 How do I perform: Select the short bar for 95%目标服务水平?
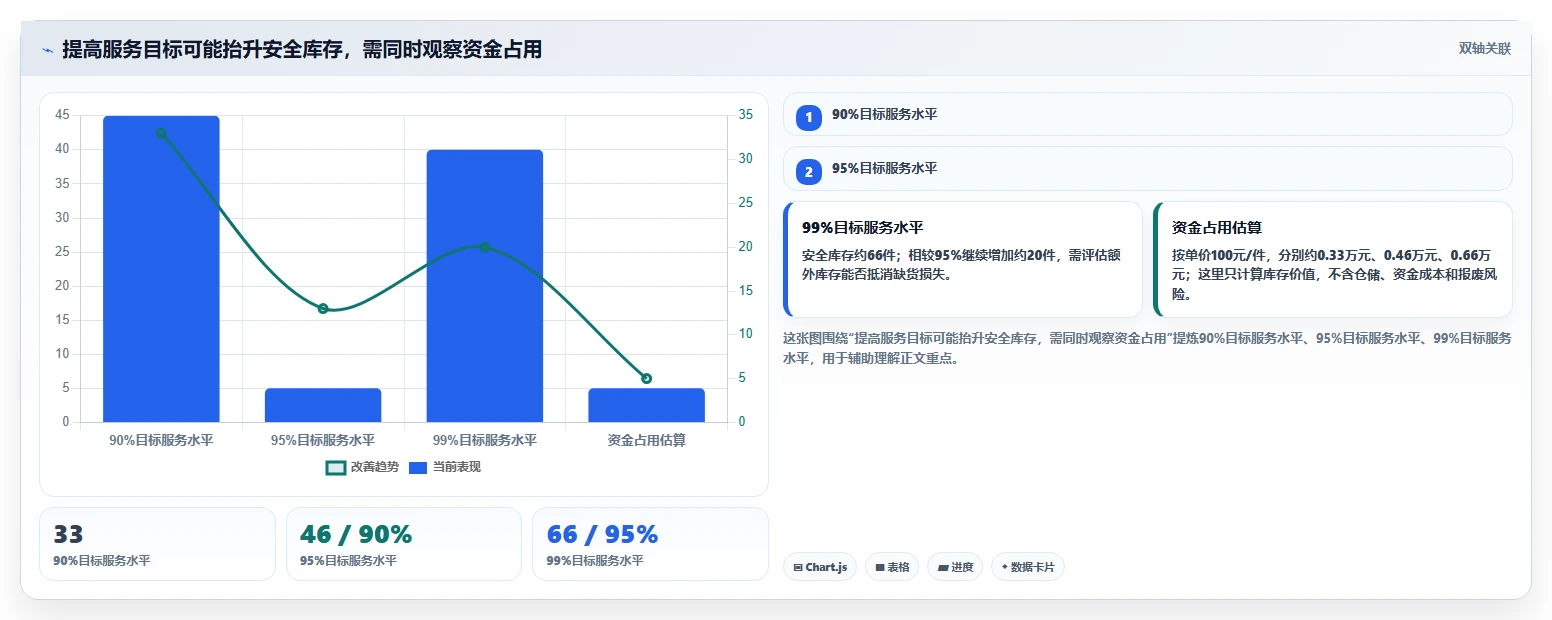click(x=323, y=405)
